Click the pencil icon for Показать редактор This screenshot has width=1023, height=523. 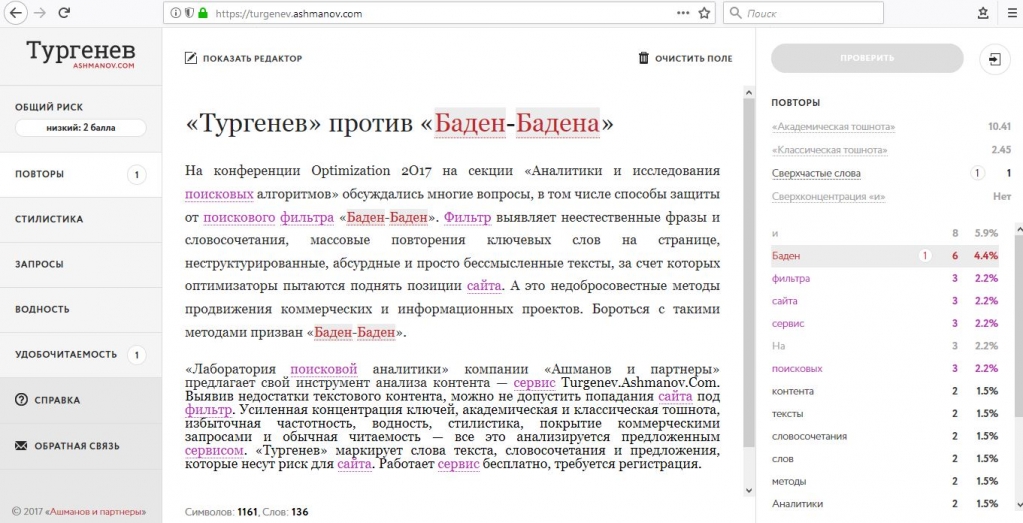coord(191,58)
